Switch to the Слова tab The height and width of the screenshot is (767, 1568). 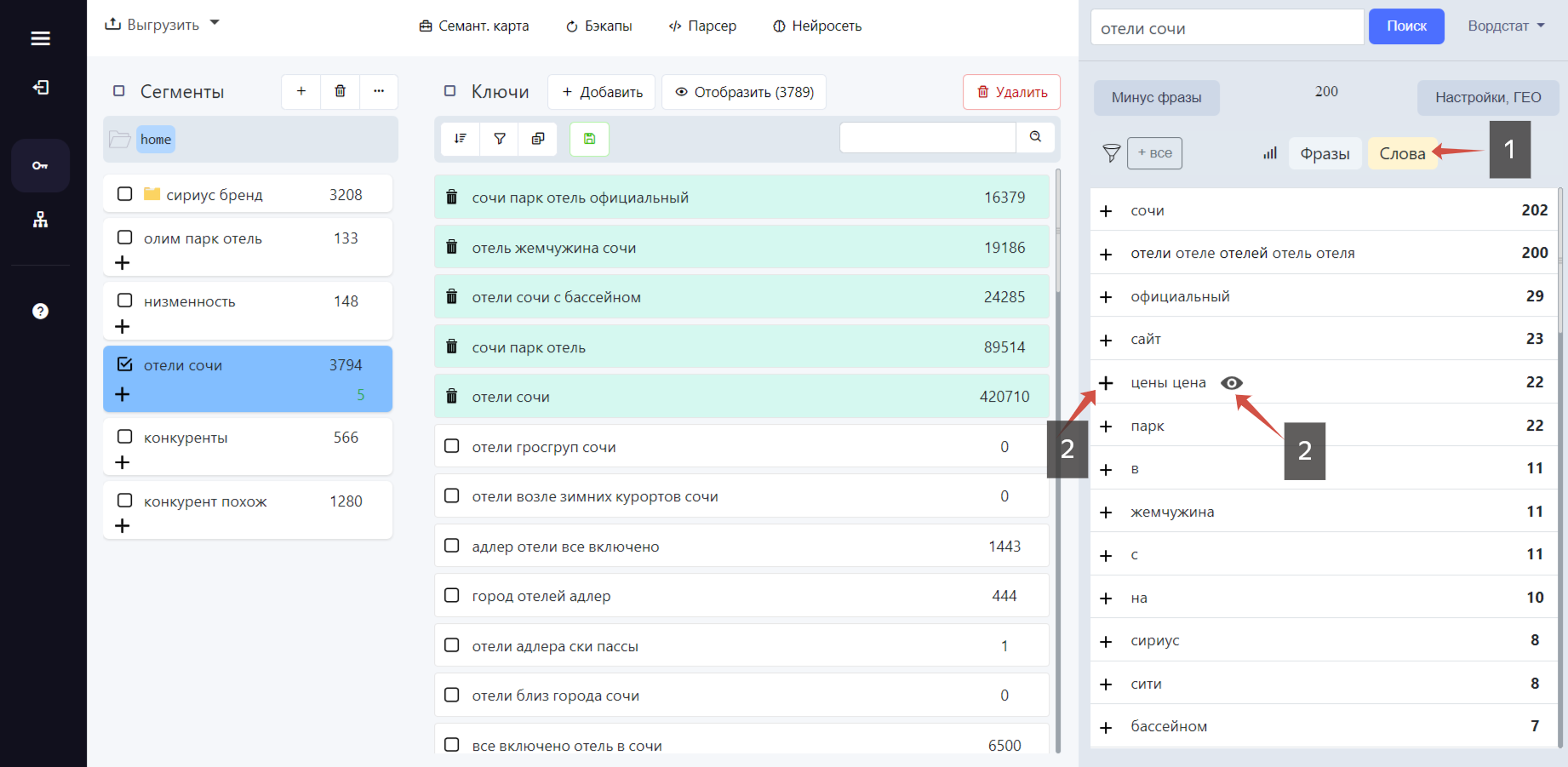(x=1402, y=153)
